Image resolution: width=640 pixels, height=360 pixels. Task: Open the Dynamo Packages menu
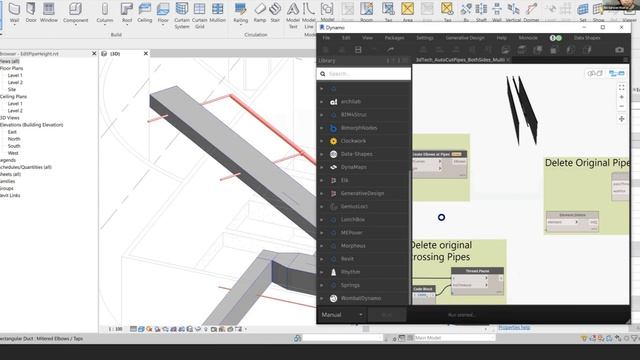pos(394,38)
